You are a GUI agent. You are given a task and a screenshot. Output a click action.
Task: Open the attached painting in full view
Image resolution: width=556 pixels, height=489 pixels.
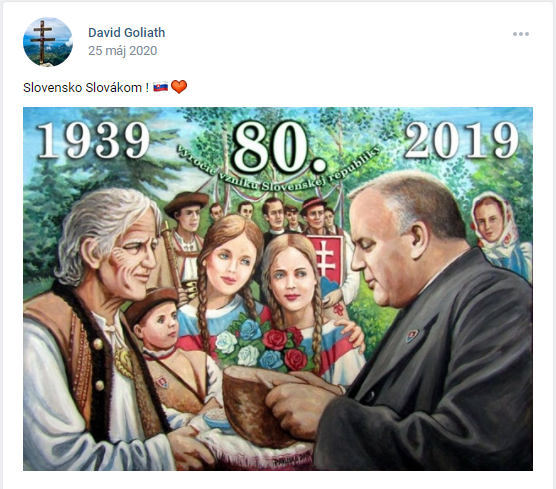(278, 289)
